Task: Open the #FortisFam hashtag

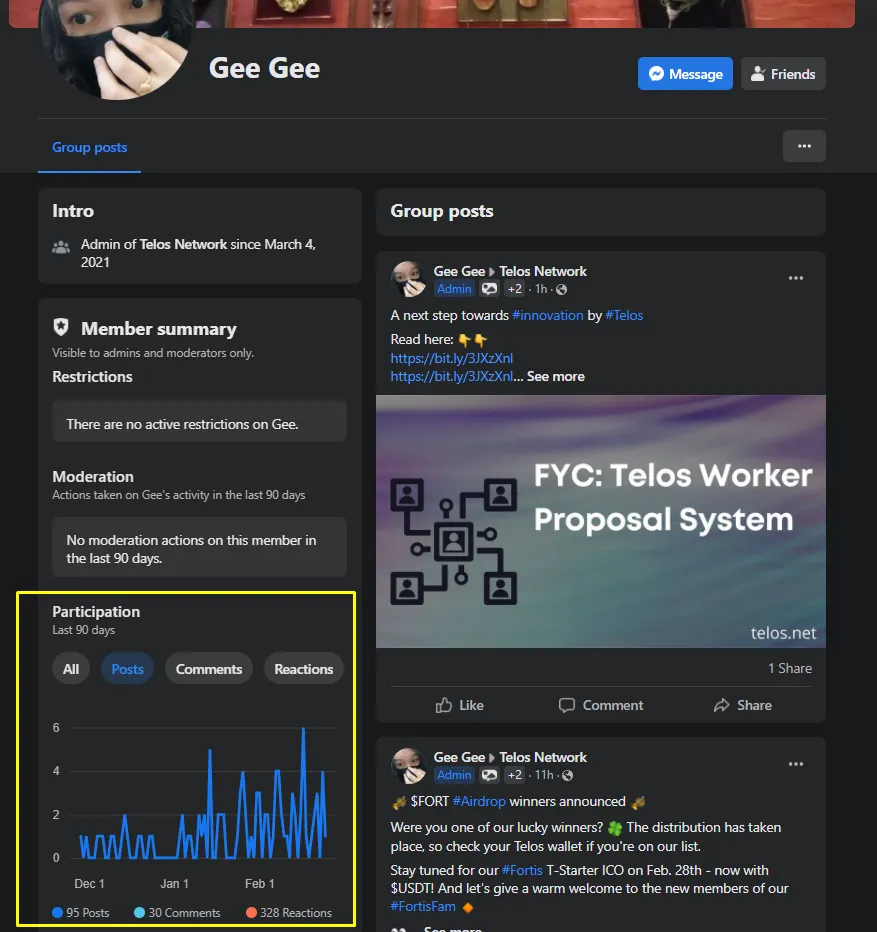Action: (423, 906)
